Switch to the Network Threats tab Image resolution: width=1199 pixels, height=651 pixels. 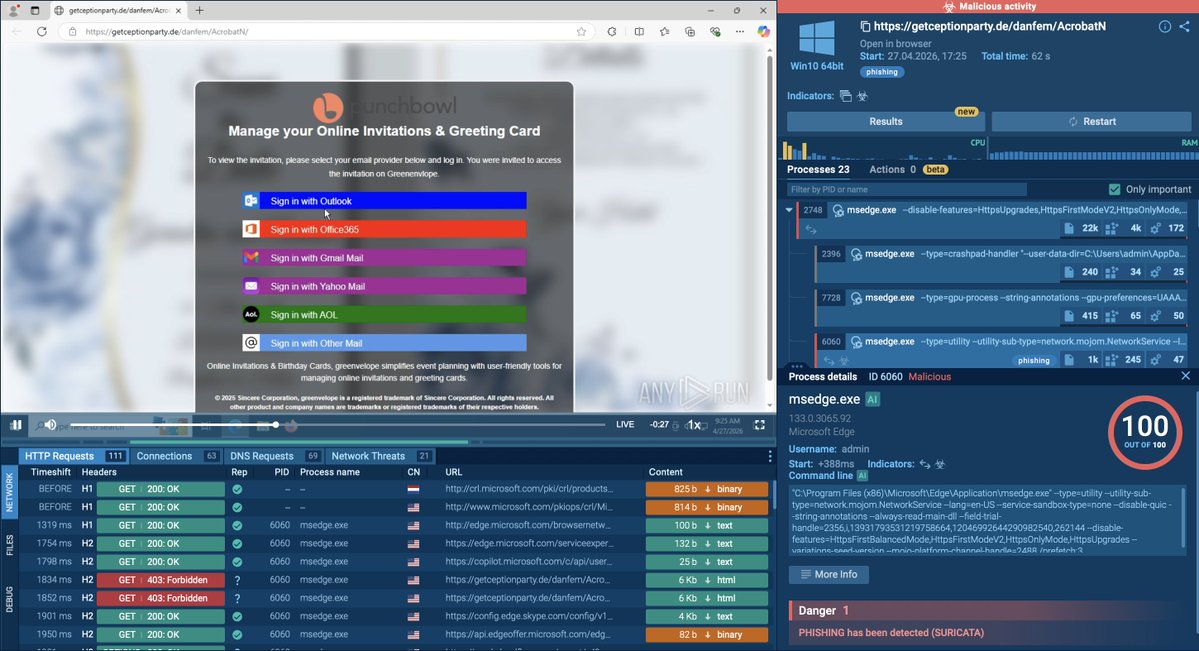[x=380, y=456]
